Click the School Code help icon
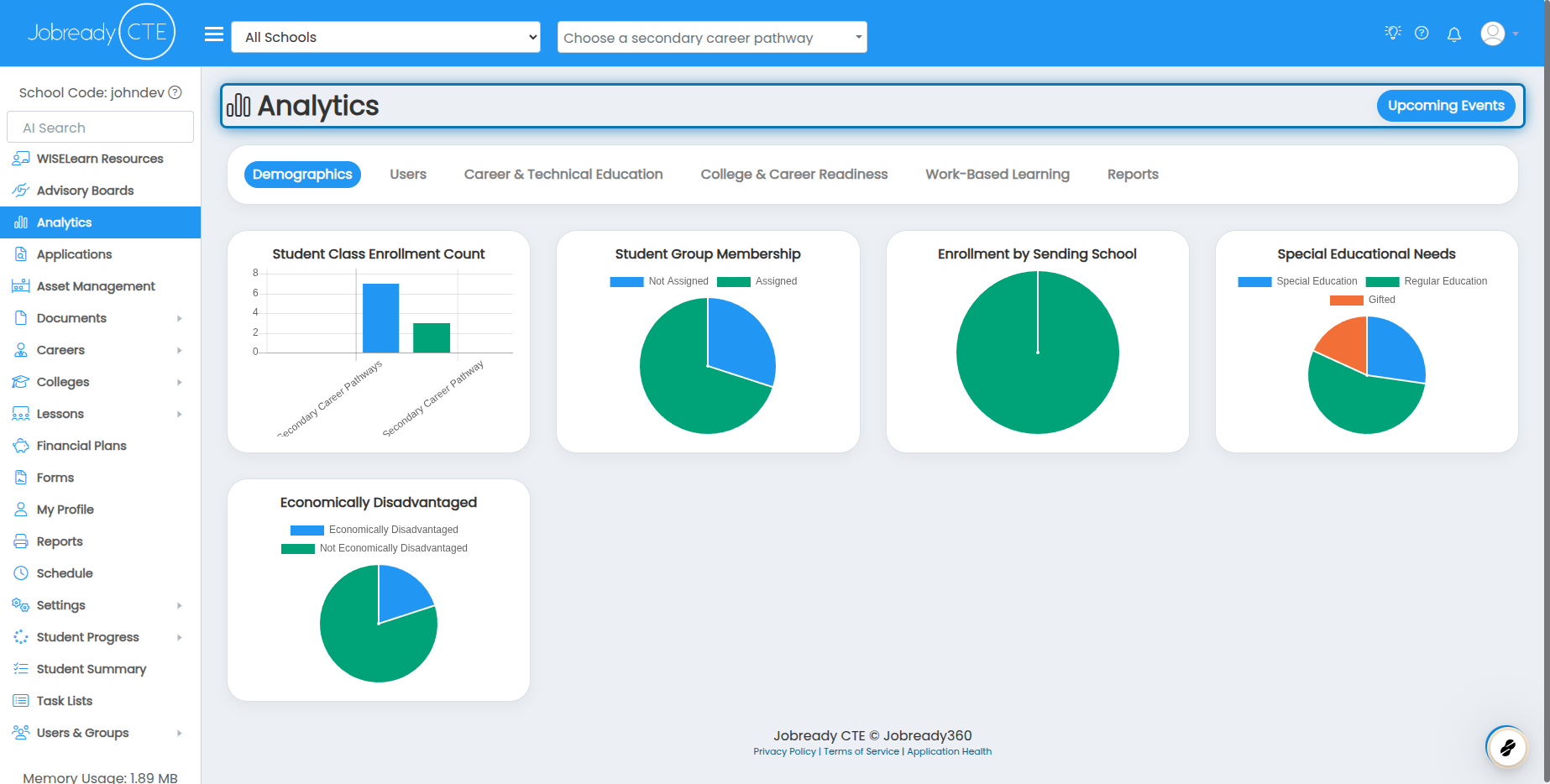Image resolution: width=1550 pixels, height=784 pixels. point(175,92)
